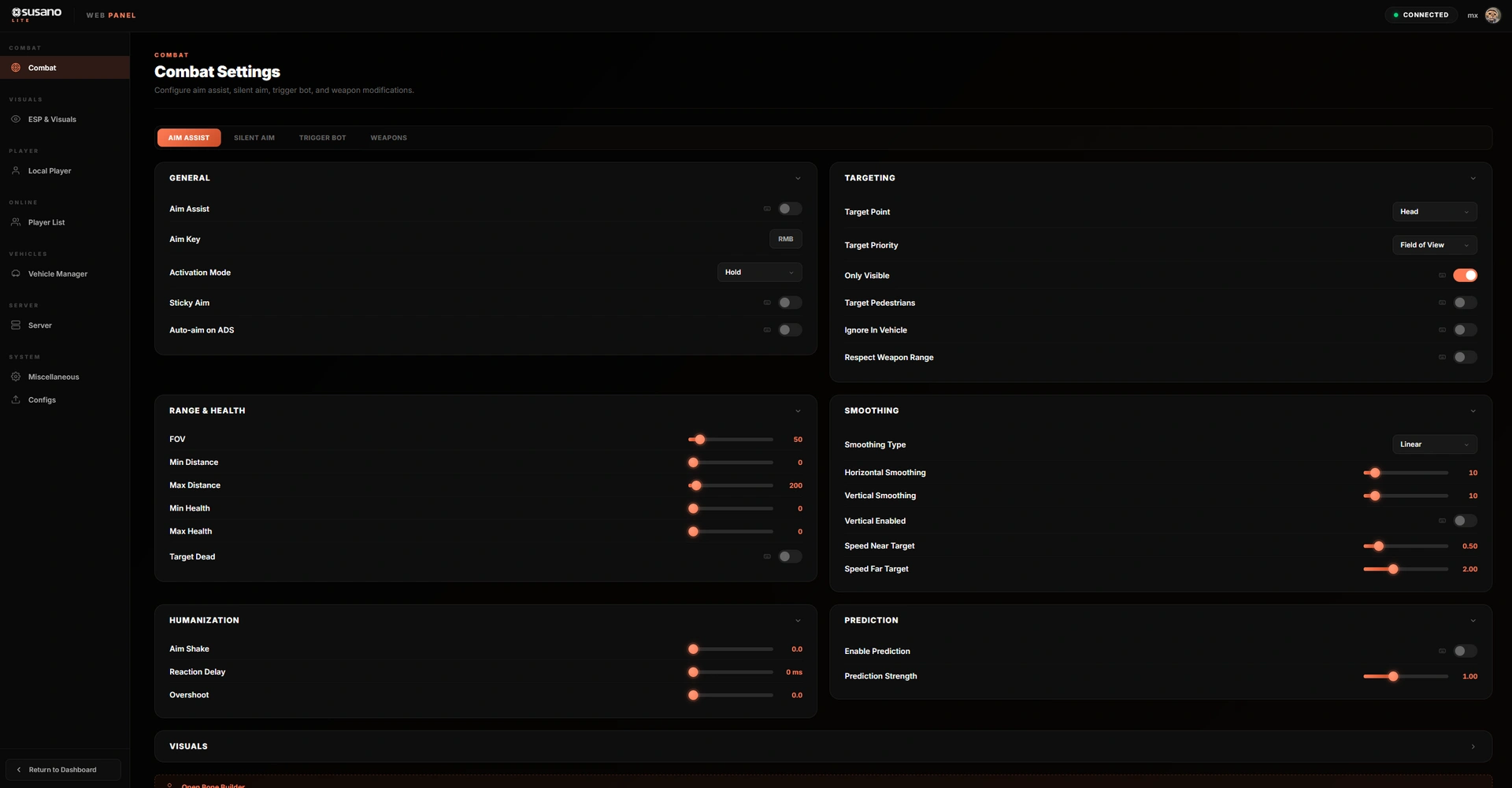Screen dimensions: 1512x788
Task: Disable the Only Visible toggle
Action: click(1465, 275)
